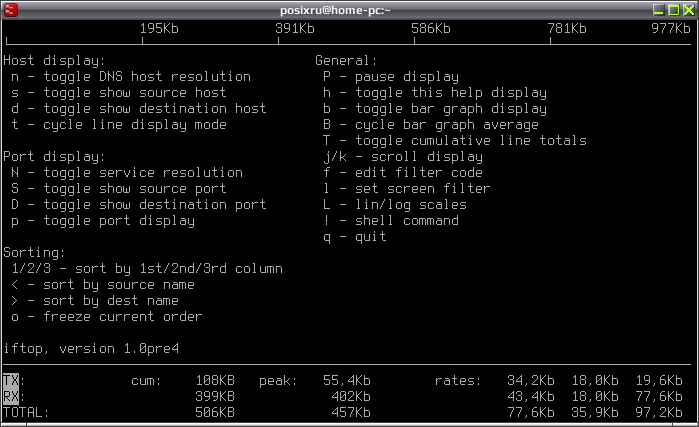Click the total peak value 457Kb
Viewport: 699px width, 427px height.
[x=351, y=413]
